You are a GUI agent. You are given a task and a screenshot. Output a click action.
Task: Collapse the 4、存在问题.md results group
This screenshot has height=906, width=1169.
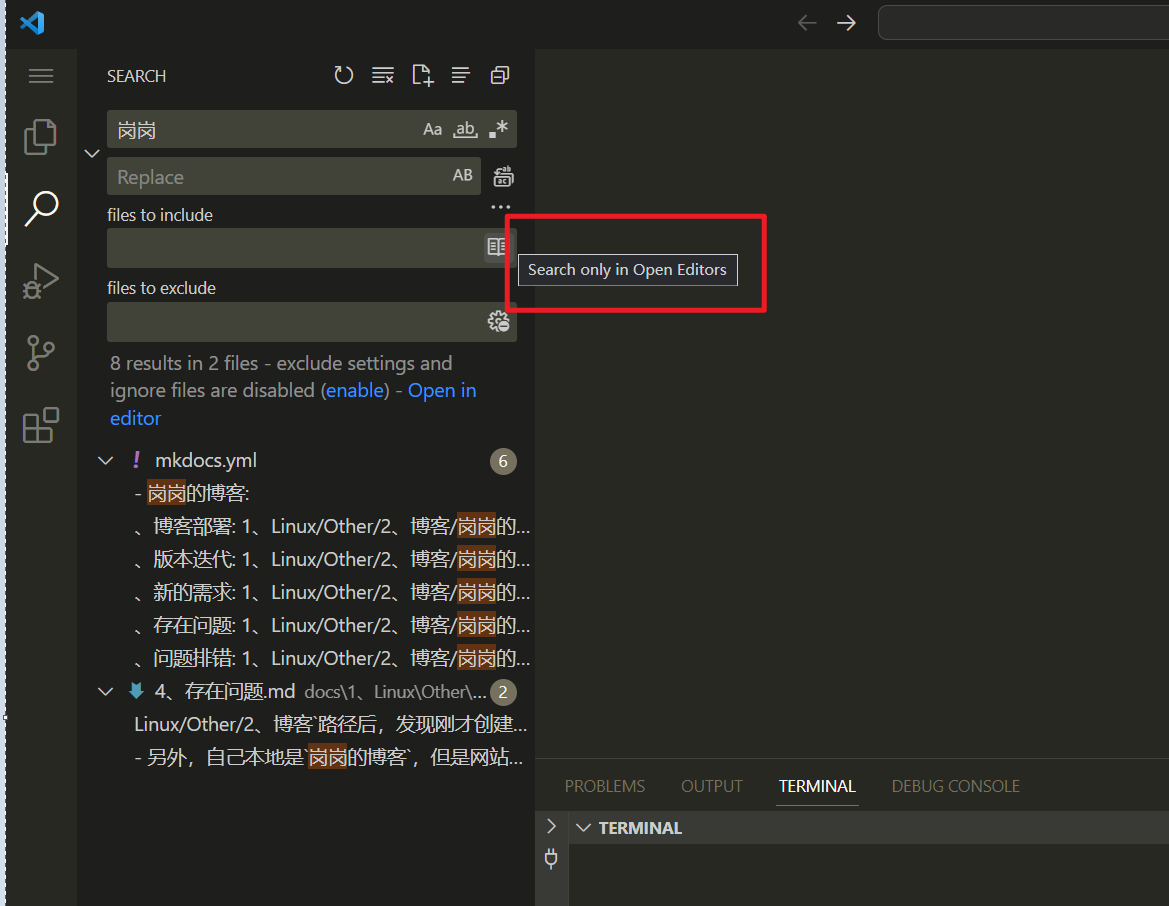(106, 692)
